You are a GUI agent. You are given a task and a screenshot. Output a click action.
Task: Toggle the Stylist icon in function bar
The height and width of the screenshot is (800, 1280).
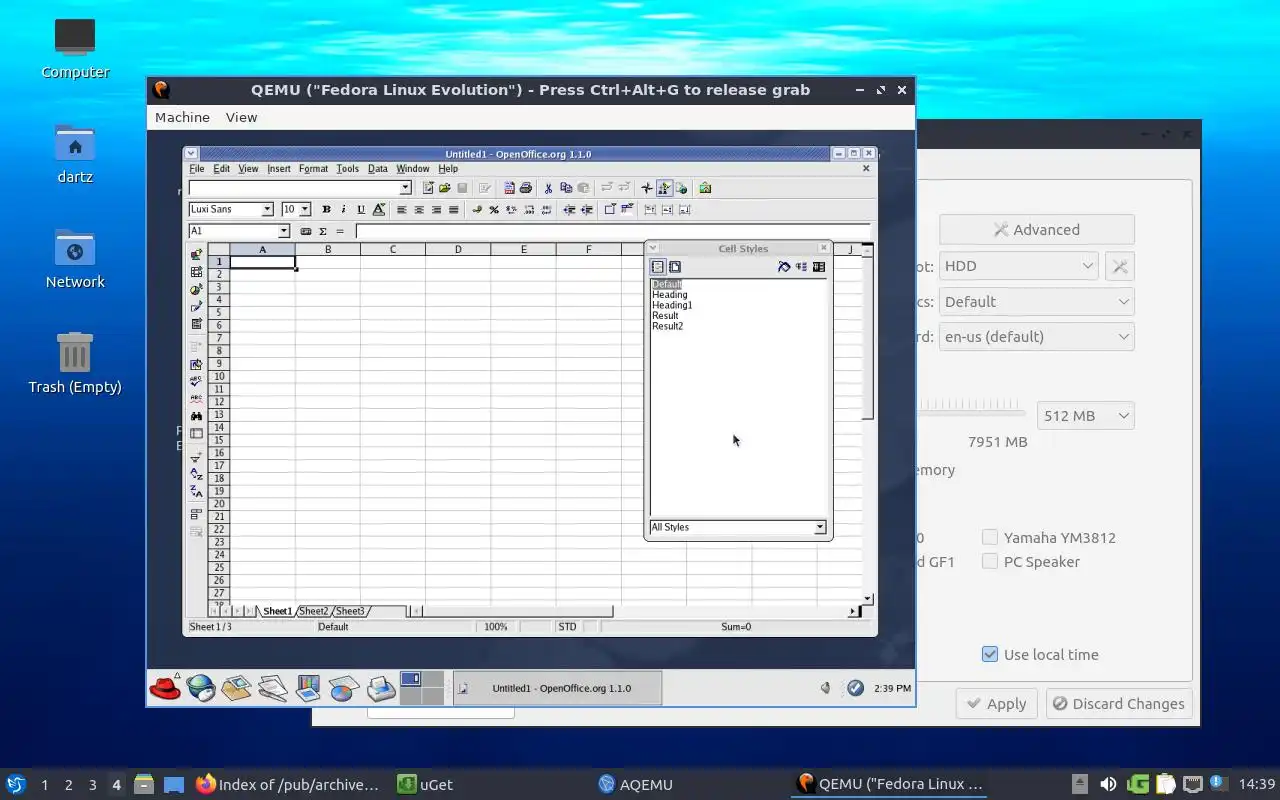pos(664,188)
